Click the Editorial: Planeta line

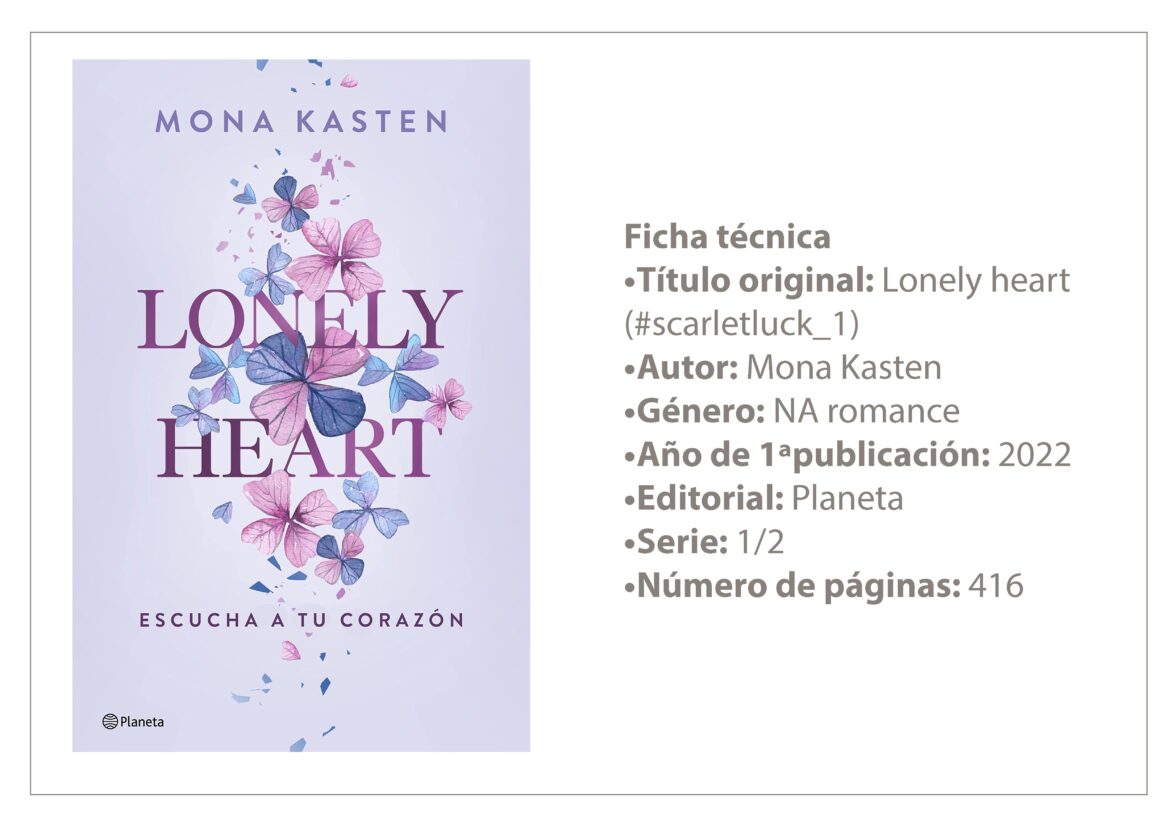(x=763, y=498)
